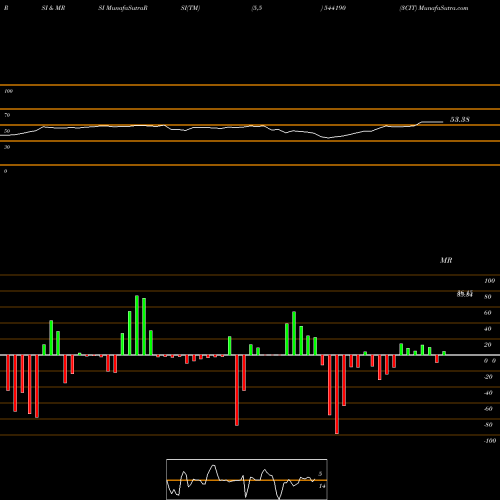Click the '14' label in mini chart
This screenshot has width=500, height=500.
click(322, 486)
